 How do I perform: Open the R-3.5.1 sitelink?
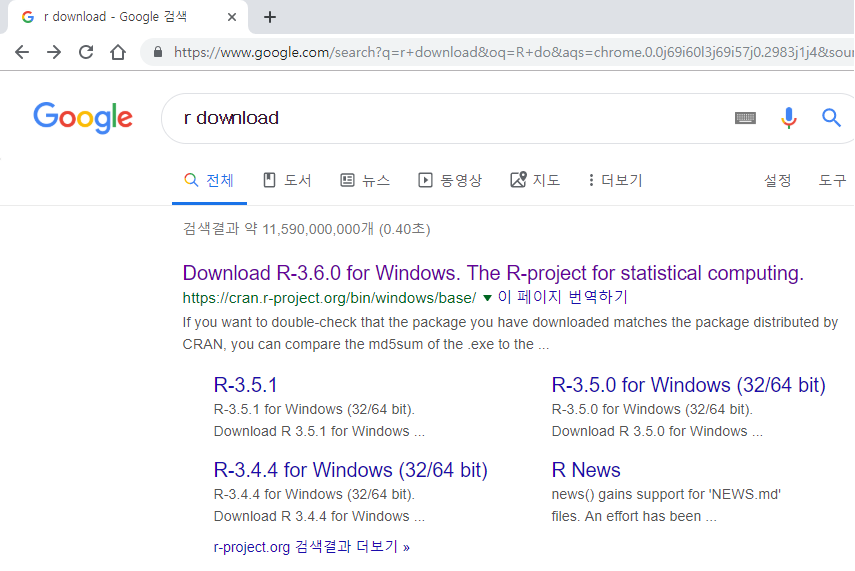pyautogui.click(x=245, y=385)
